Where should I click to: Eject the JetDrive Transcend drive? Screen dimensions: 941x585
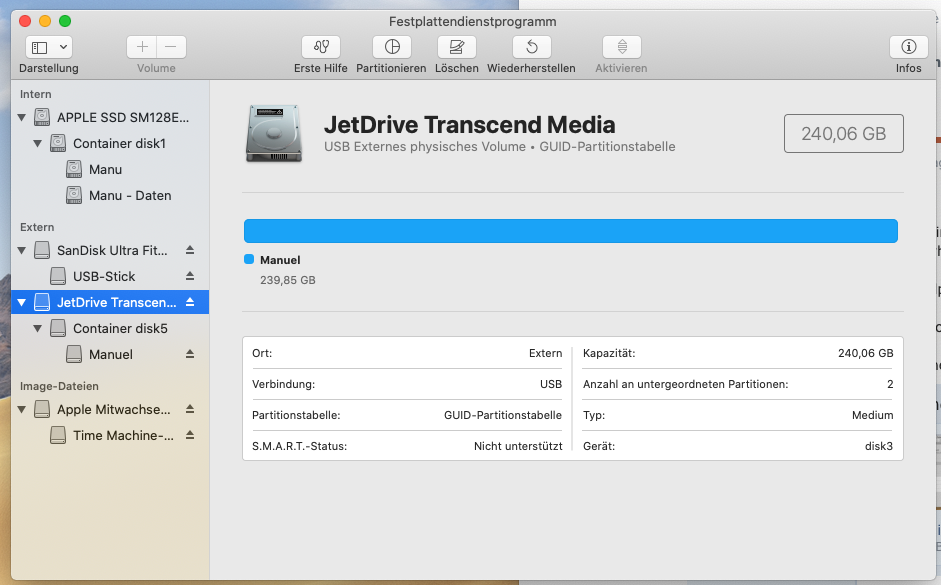click(190, 302)
